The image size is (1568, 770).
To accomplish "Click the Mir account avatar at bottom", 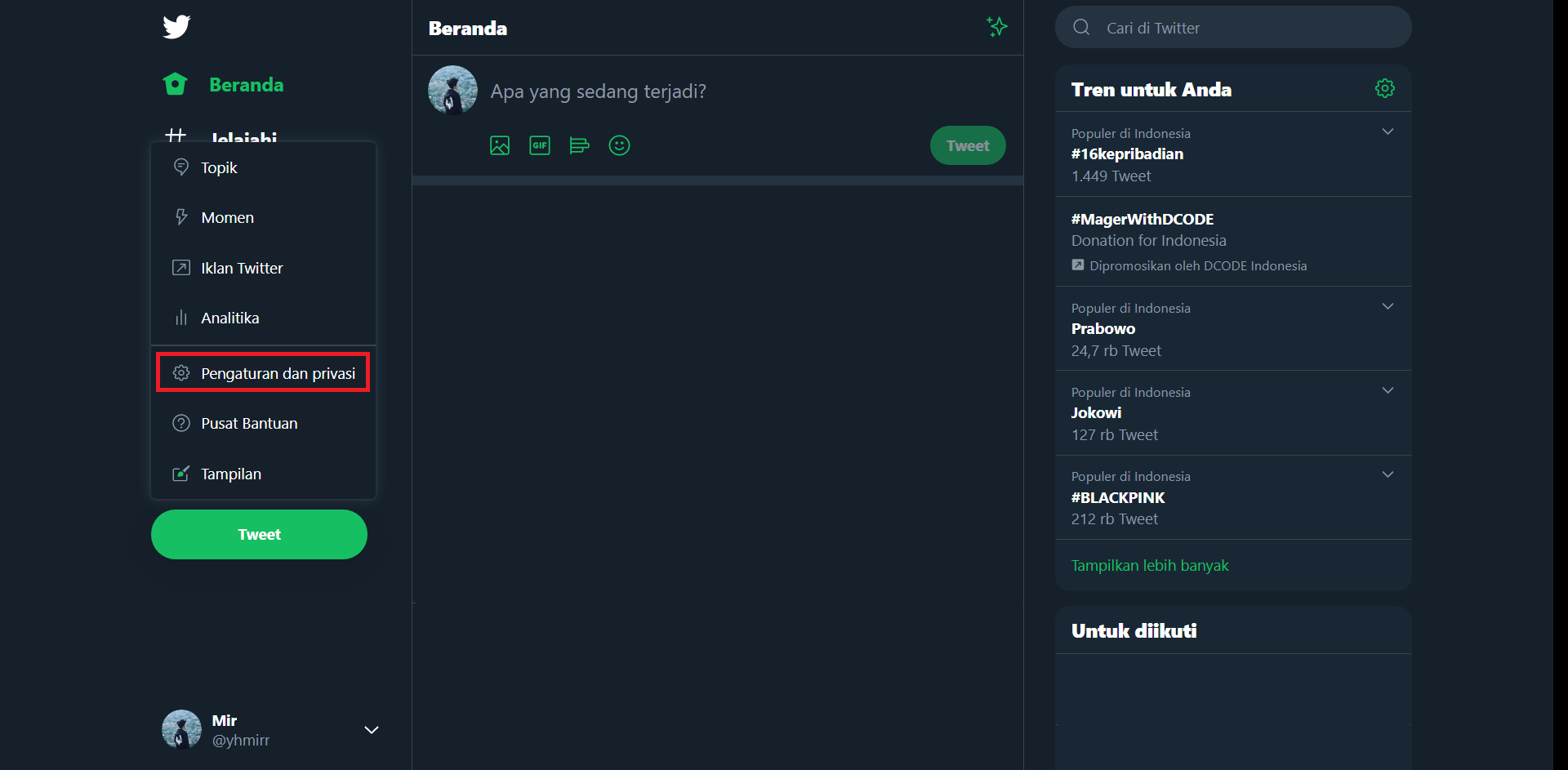I will 181,729.
